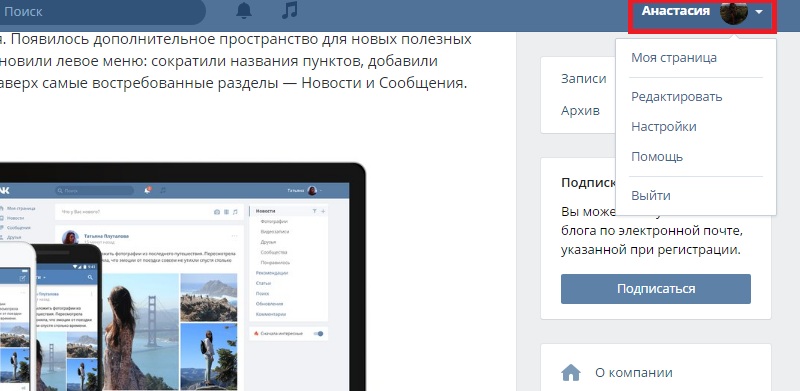Choose Редактировать in profile menu
This screenshot has height=391, width=800.
[x=677, y=96]
